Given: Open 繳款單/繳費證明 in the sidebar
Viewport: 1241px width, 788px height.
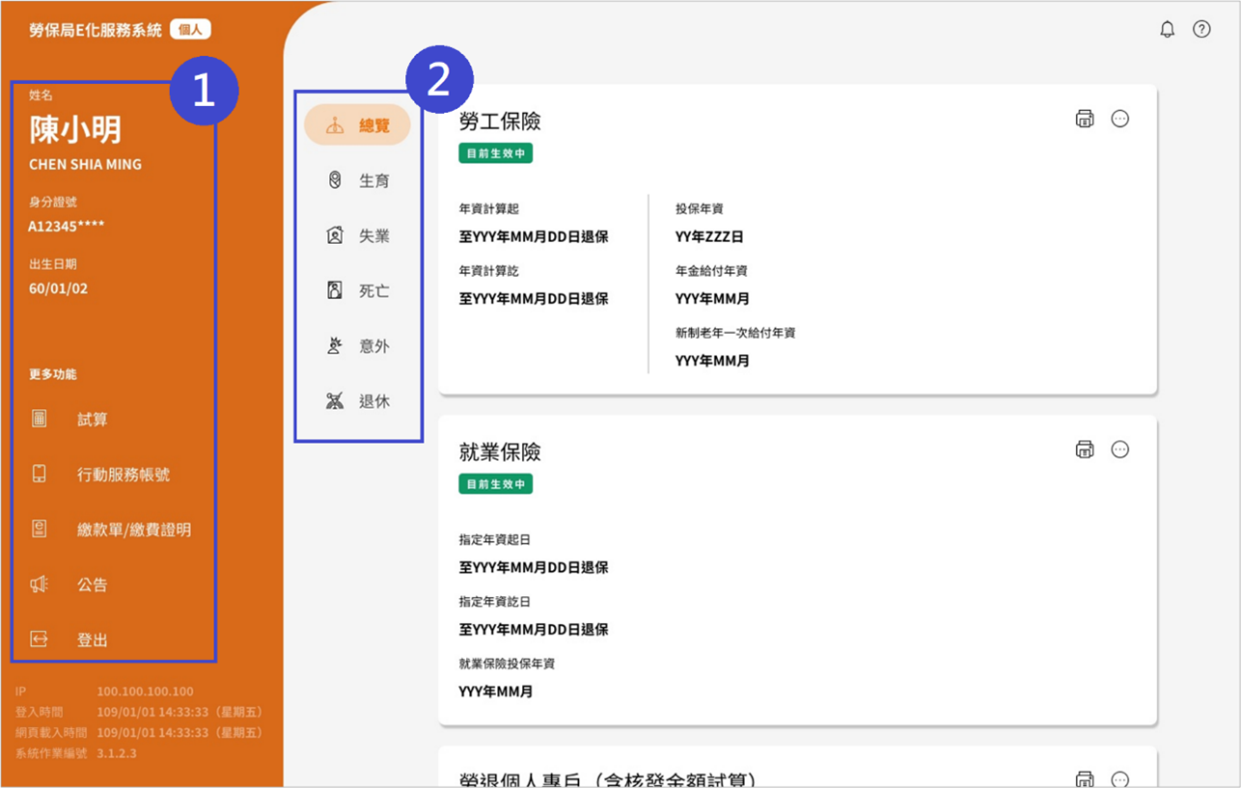Looking at the screenshot, I should point(134,530).
